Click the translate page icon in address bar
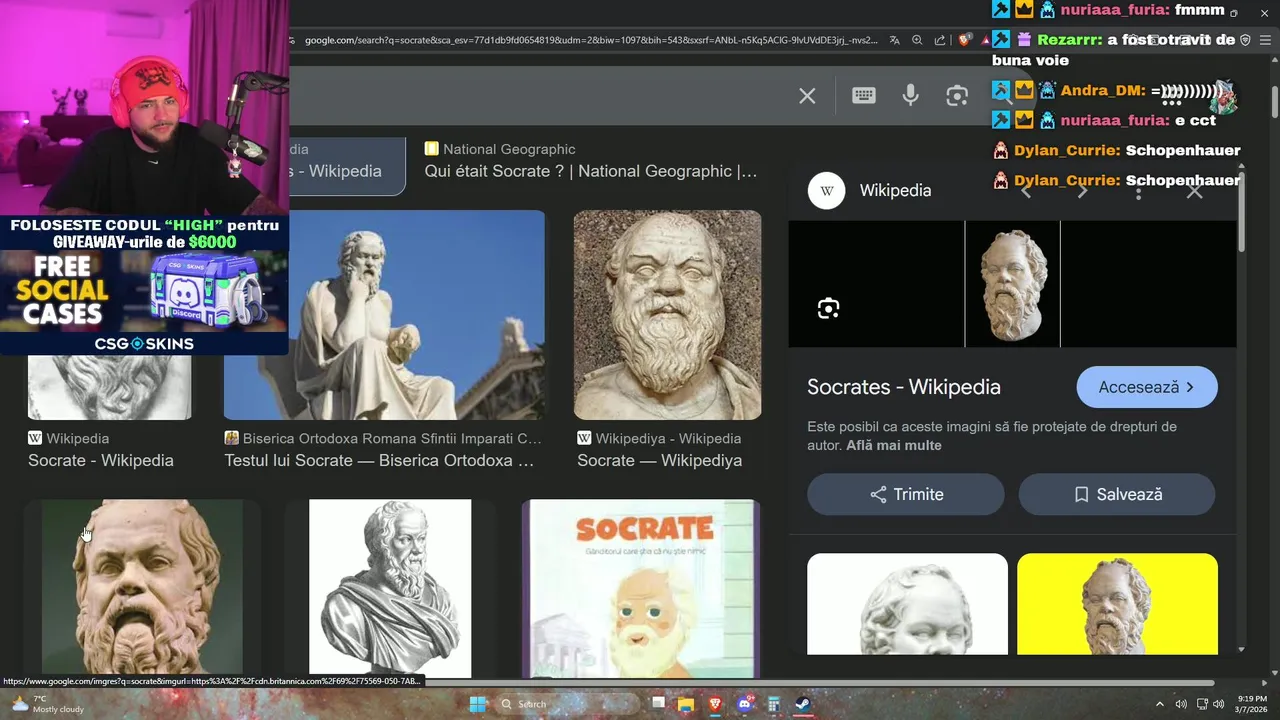This screenshot has height=720, width=1280. coord(894,40)
